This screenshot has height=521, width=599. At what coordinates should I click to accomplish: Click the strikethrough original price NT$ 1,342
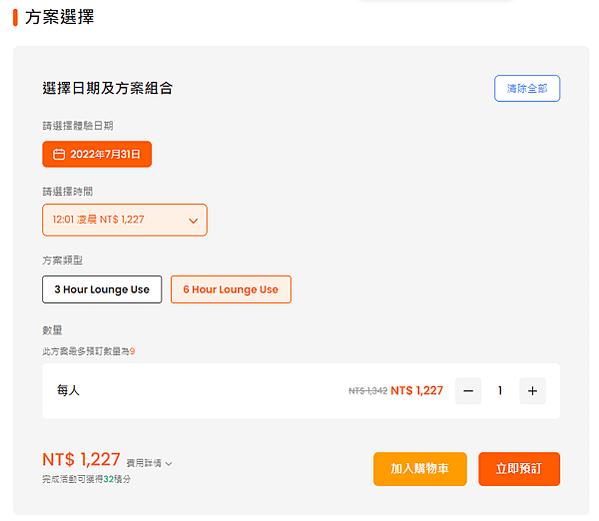point(367,391)
